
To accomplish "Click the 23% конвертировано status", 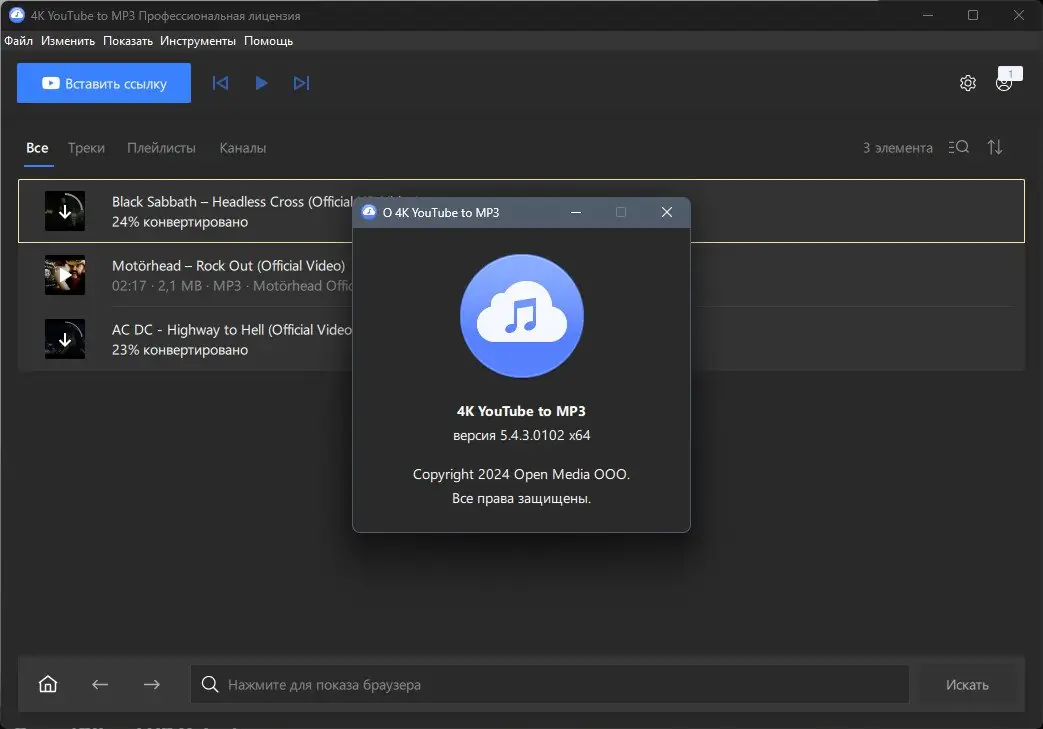I will pyautogui.click(x=180, y=349).
